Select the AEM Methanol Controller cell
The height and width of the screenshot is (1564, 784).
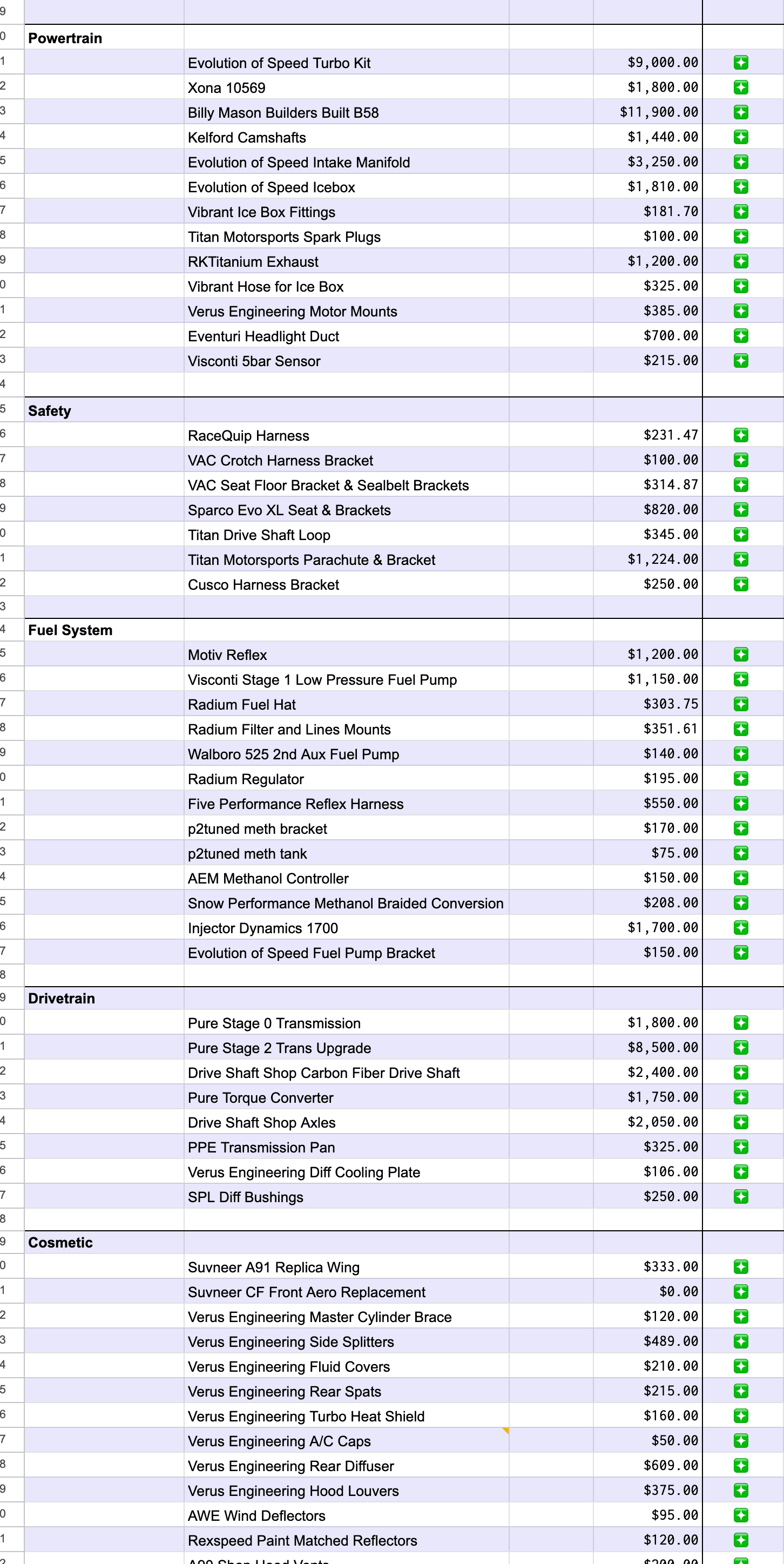346,879
